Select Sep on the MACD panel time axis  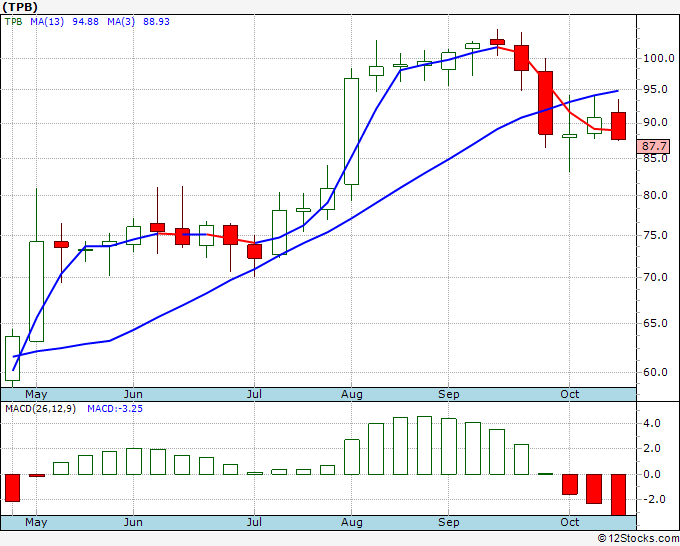click(x=448, y=522)
